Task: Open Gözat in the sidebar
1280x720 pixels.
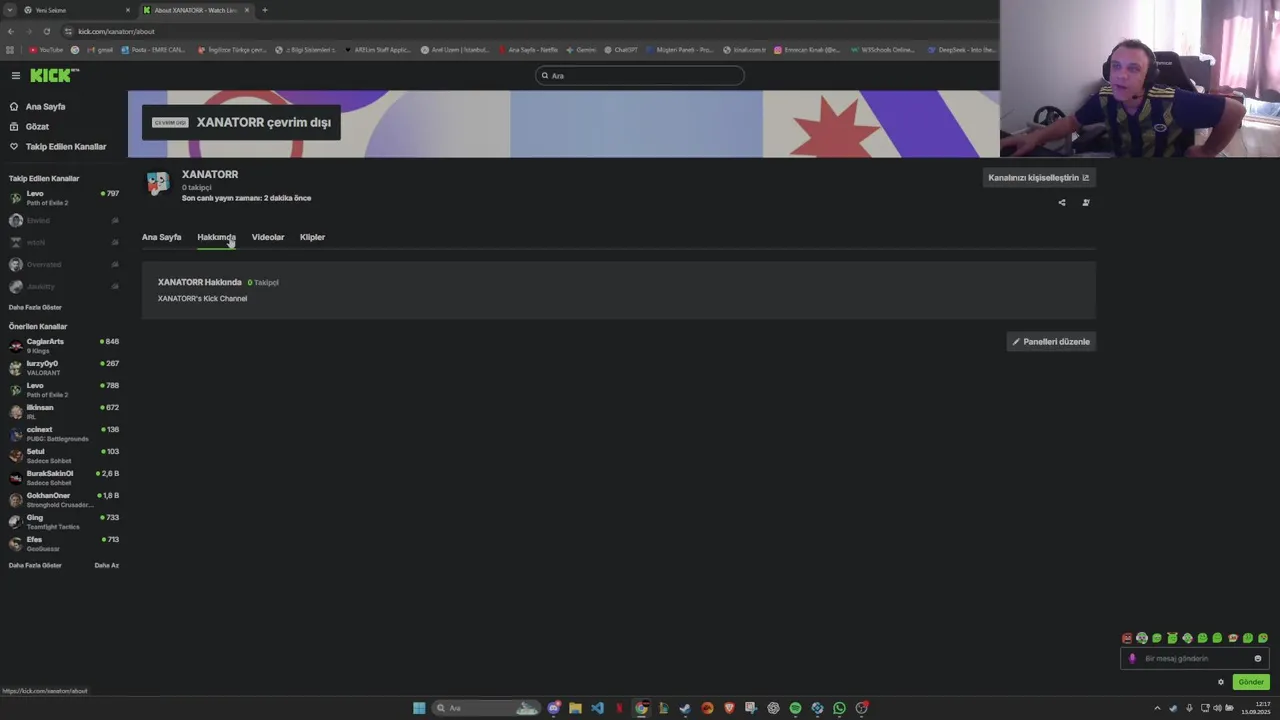Action: click(37, 127)
